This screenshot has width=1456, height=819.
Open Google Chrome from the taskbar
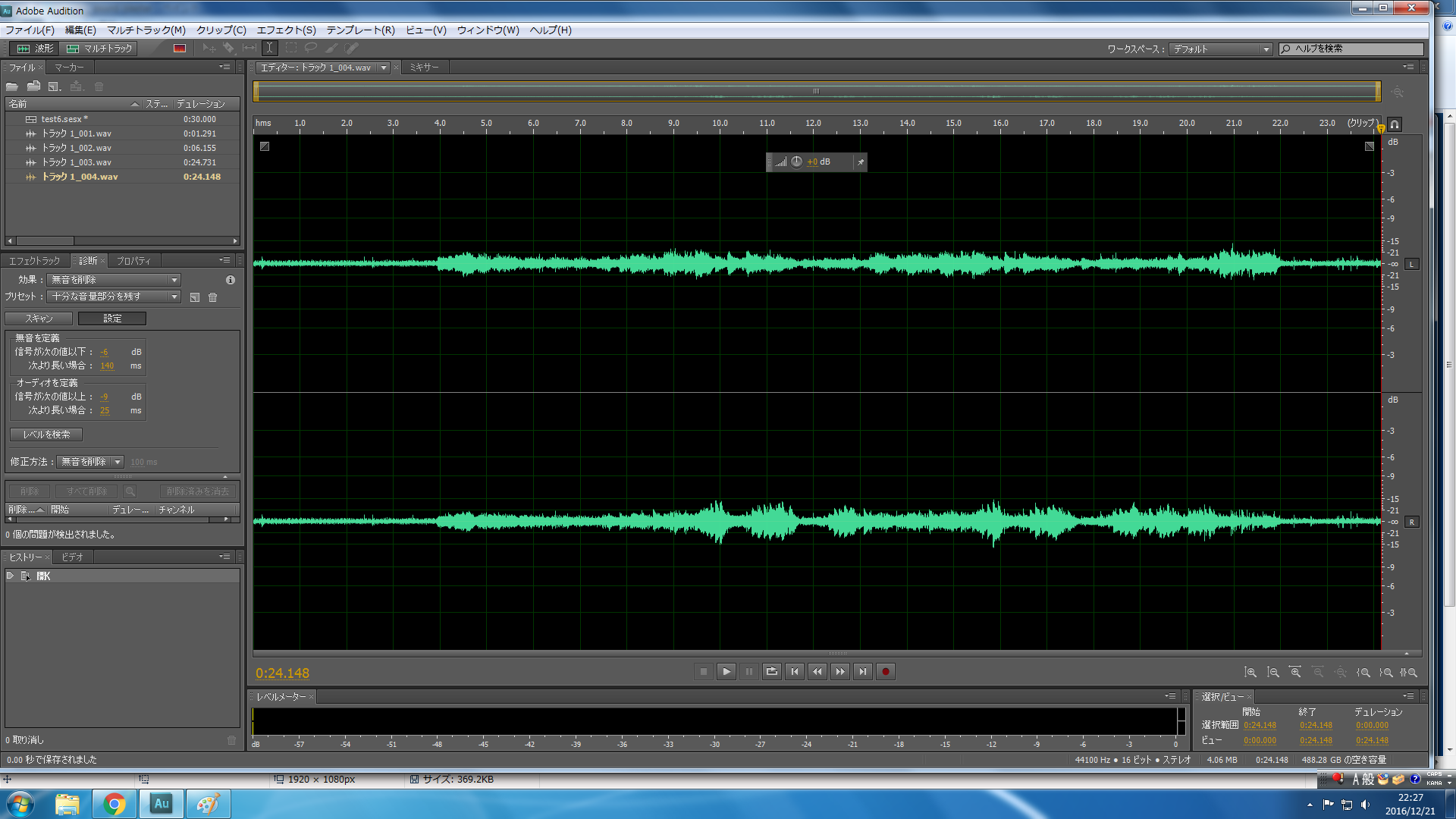[x=115, y=804]
